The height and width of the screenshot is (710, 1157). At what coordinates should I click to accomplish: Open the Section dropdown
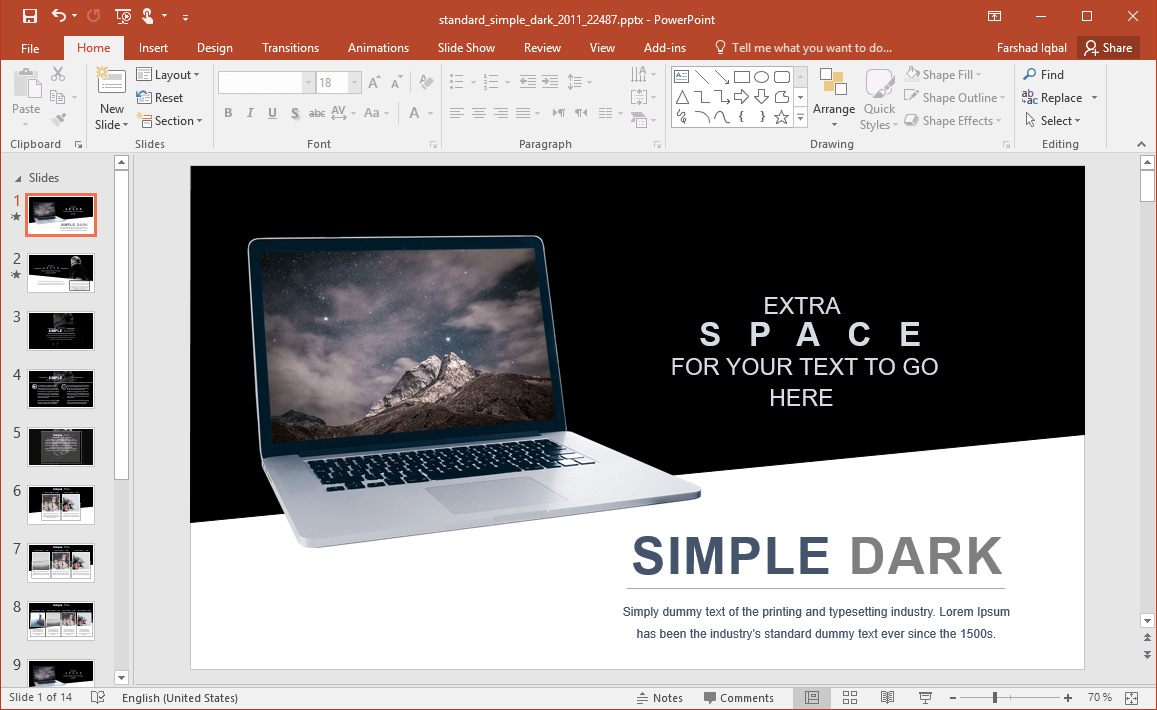pyautogui.click(x=169, y=120)
